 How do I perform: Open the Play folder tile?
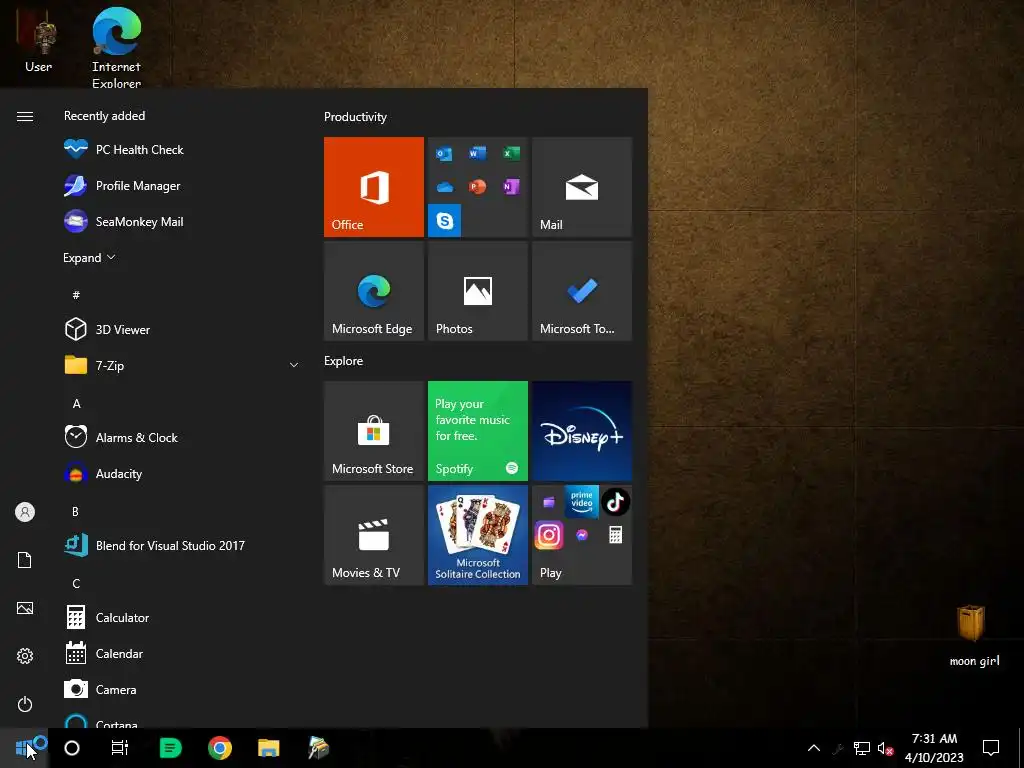582,535
